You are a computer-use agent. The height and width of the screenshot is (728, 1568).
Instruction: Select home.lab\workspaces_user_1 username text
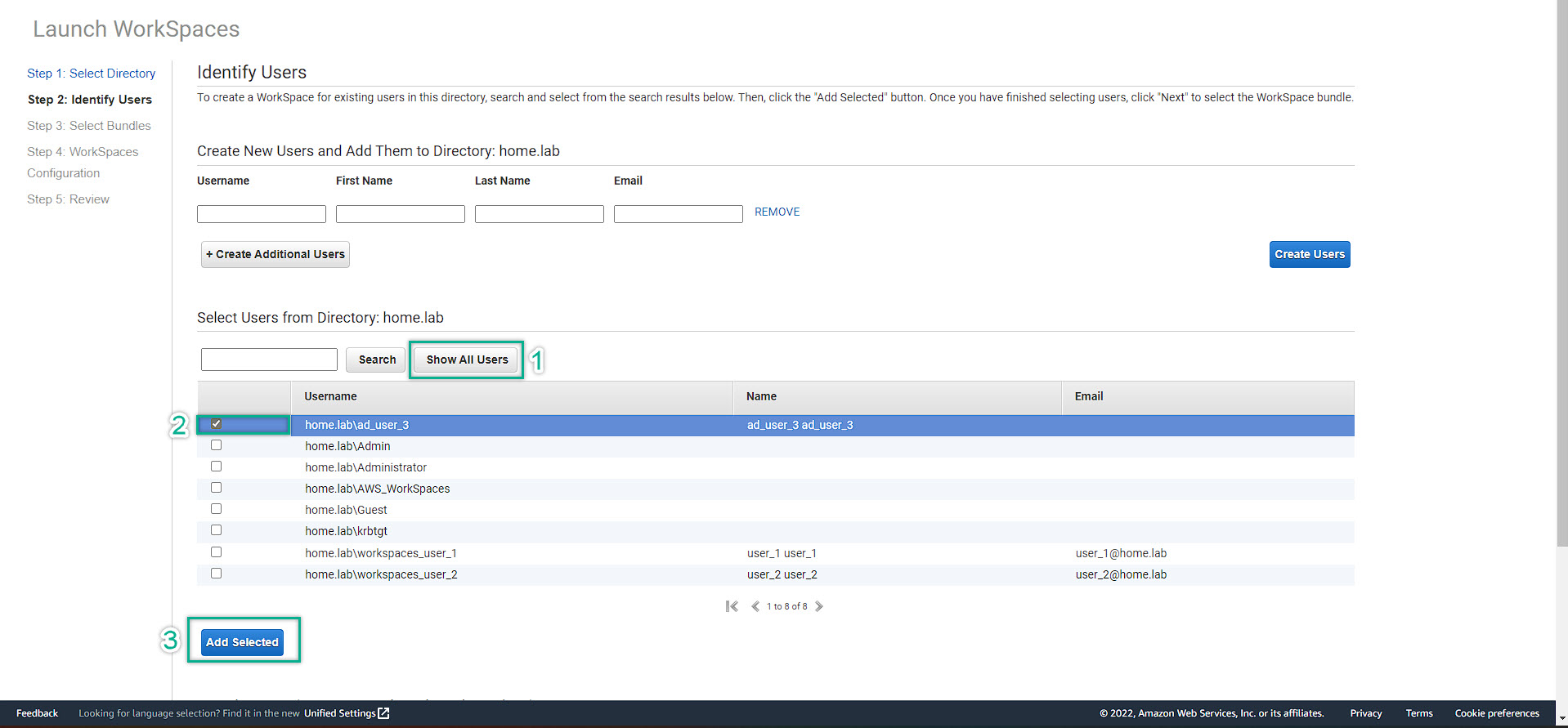pos(381,553)
